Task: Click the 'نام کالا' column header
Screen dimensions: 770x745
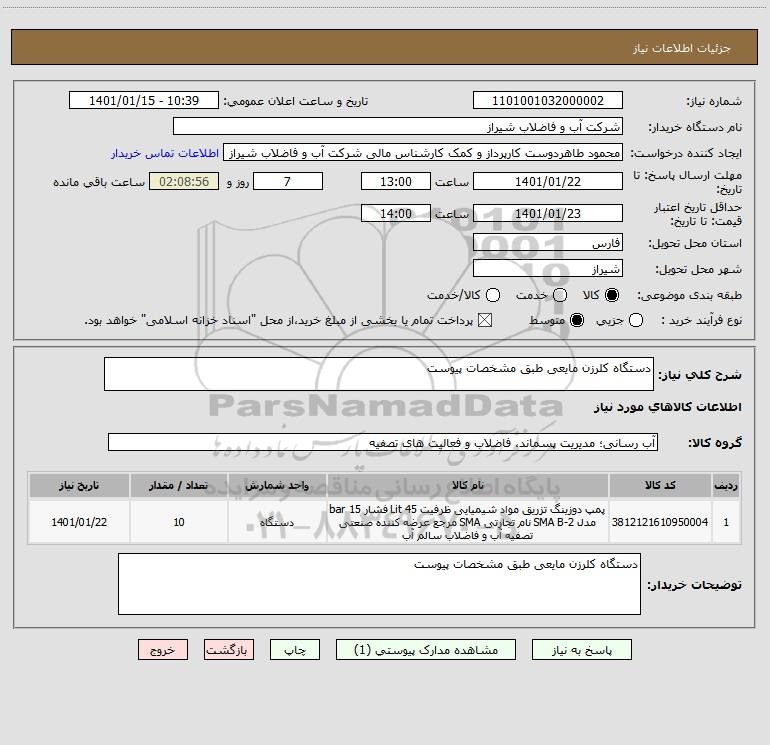Action: (x=468, y=485)
